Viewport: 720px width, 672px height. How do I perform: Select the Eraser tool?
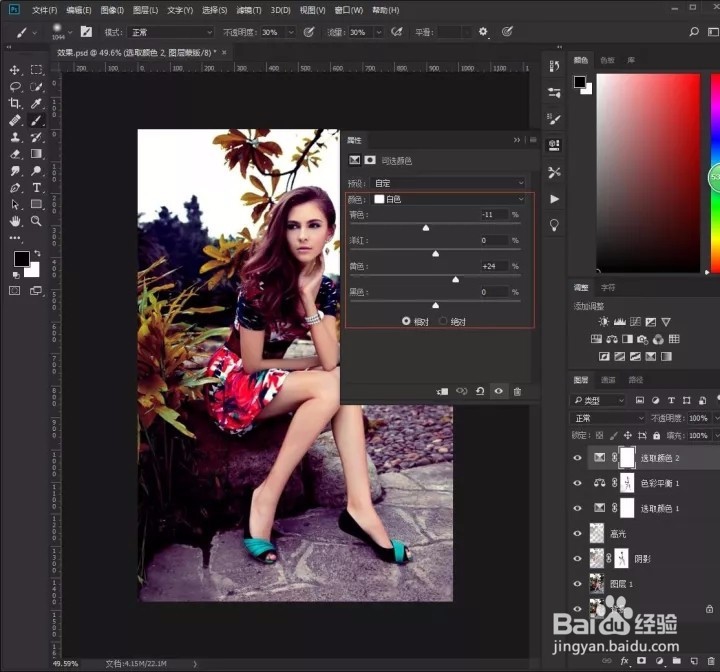point(15,154)
